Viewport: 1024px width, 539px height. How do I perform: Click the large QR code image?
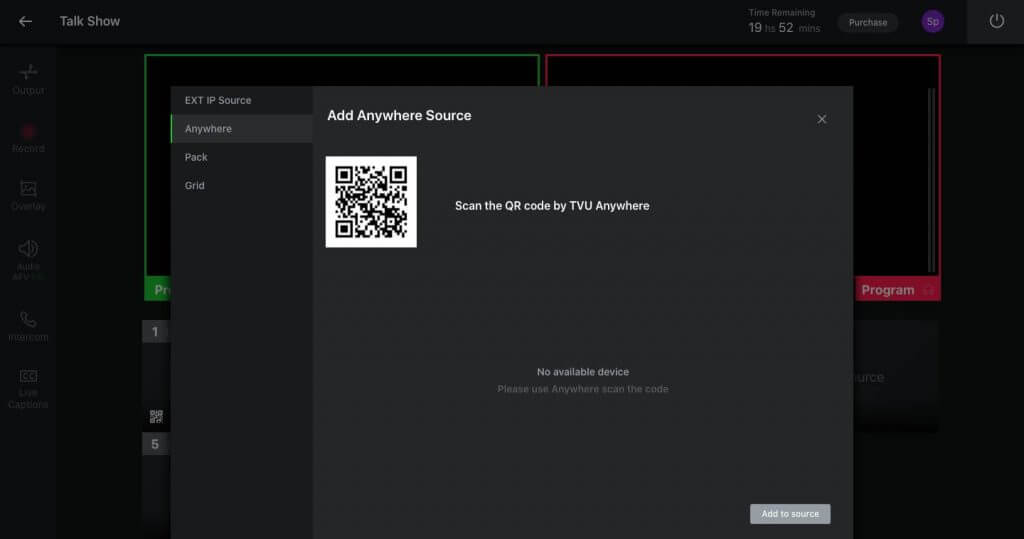click(371, 202)
